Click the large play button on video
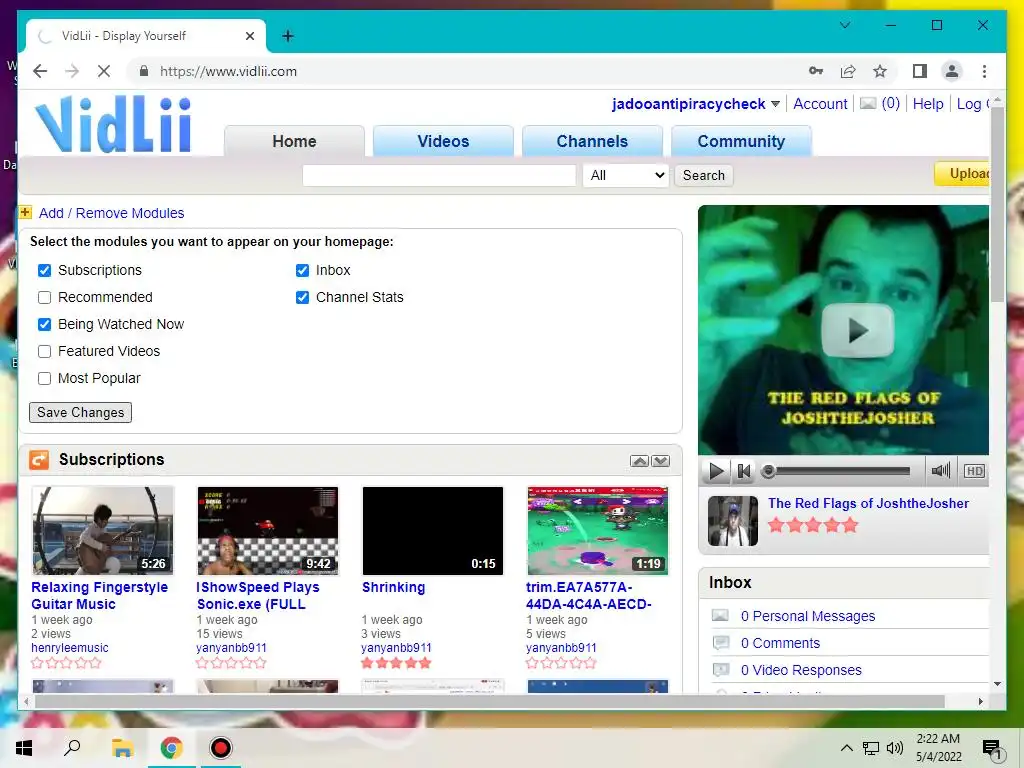Image resolution: width=1024 pixels, height=768 pixels. click(857, 330)
